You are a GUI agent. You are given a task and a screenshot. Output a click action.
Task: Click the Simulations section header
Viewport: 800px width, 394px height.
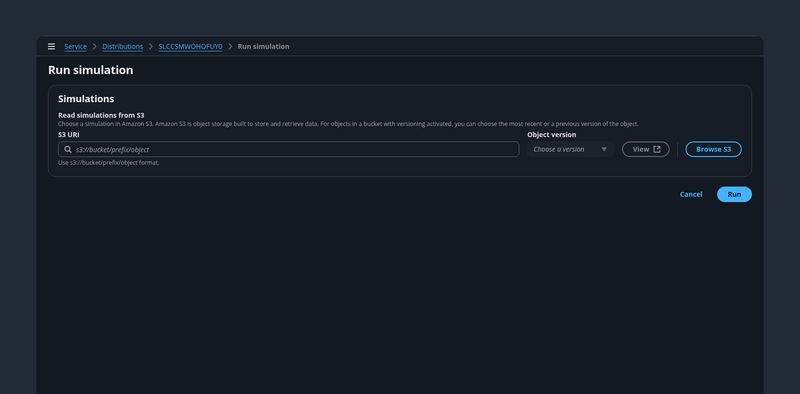86,99
